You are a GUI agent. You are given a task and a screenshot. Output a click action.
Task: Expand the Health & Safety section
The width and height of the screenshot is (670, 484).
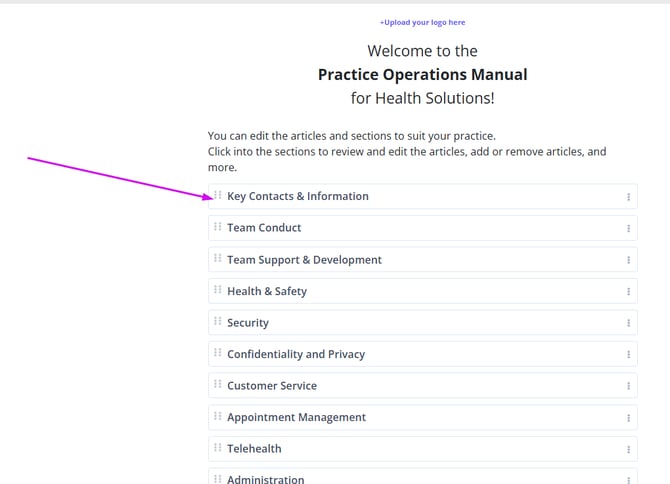click(267, 291)
